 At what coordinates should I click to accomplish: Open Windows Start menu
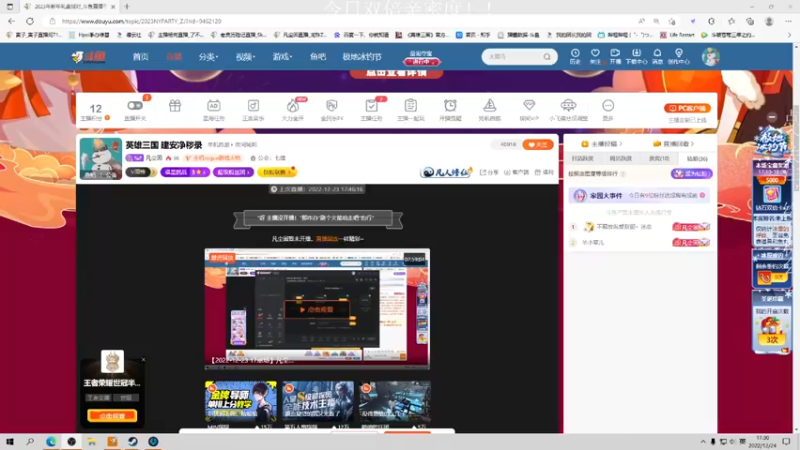pyautogui.click(x=10, y=441)
